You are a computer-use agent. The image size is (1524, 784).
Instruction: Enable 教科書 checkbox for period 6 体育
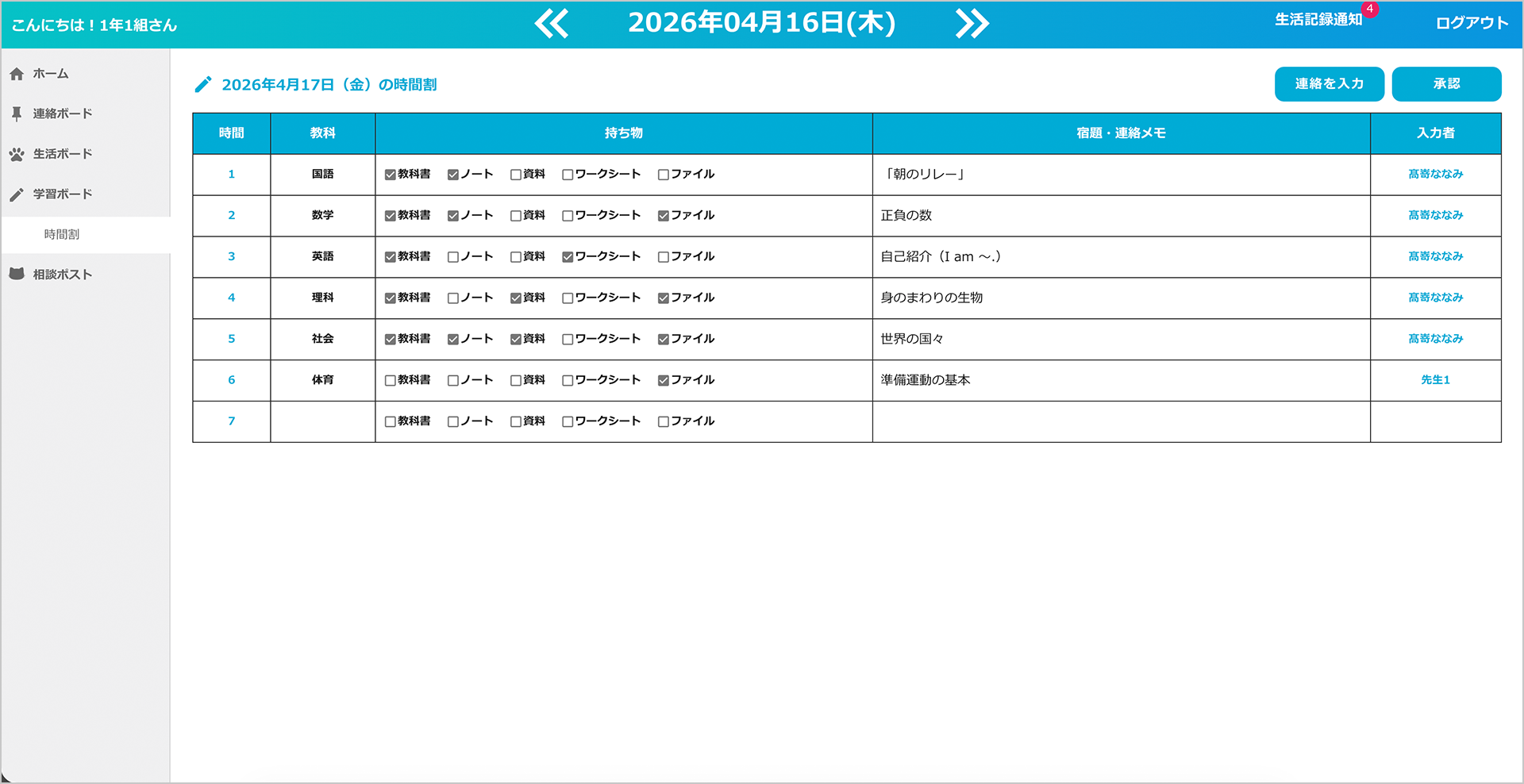391,381
